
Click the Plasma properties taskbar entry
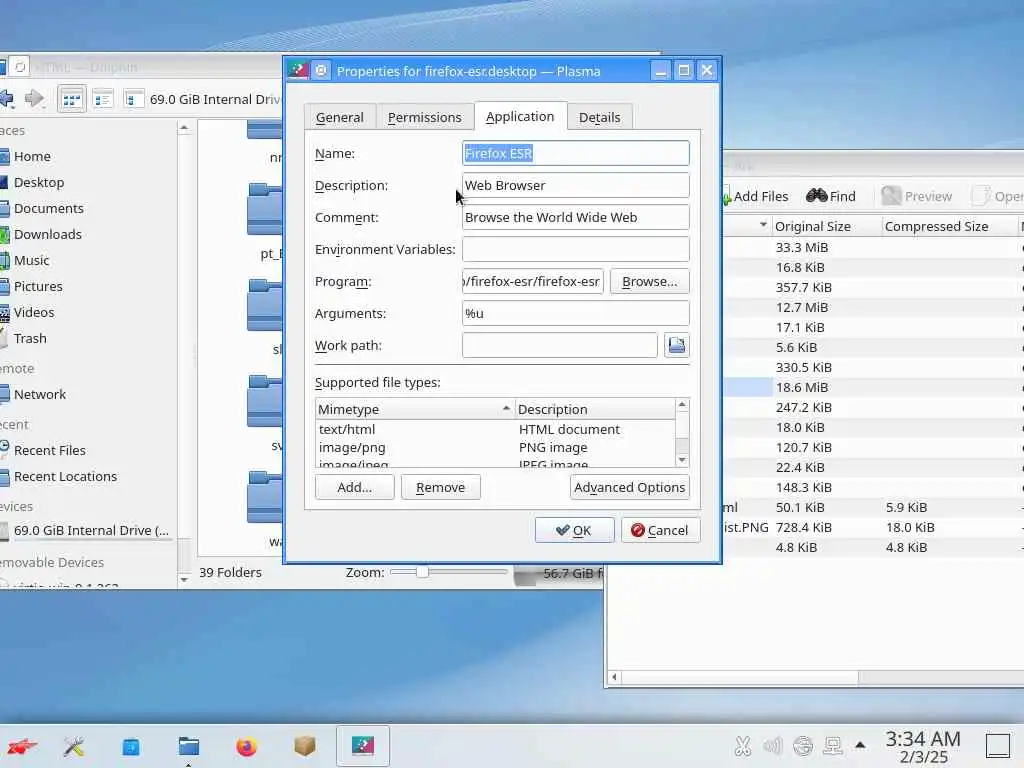(x=362, y=746)
